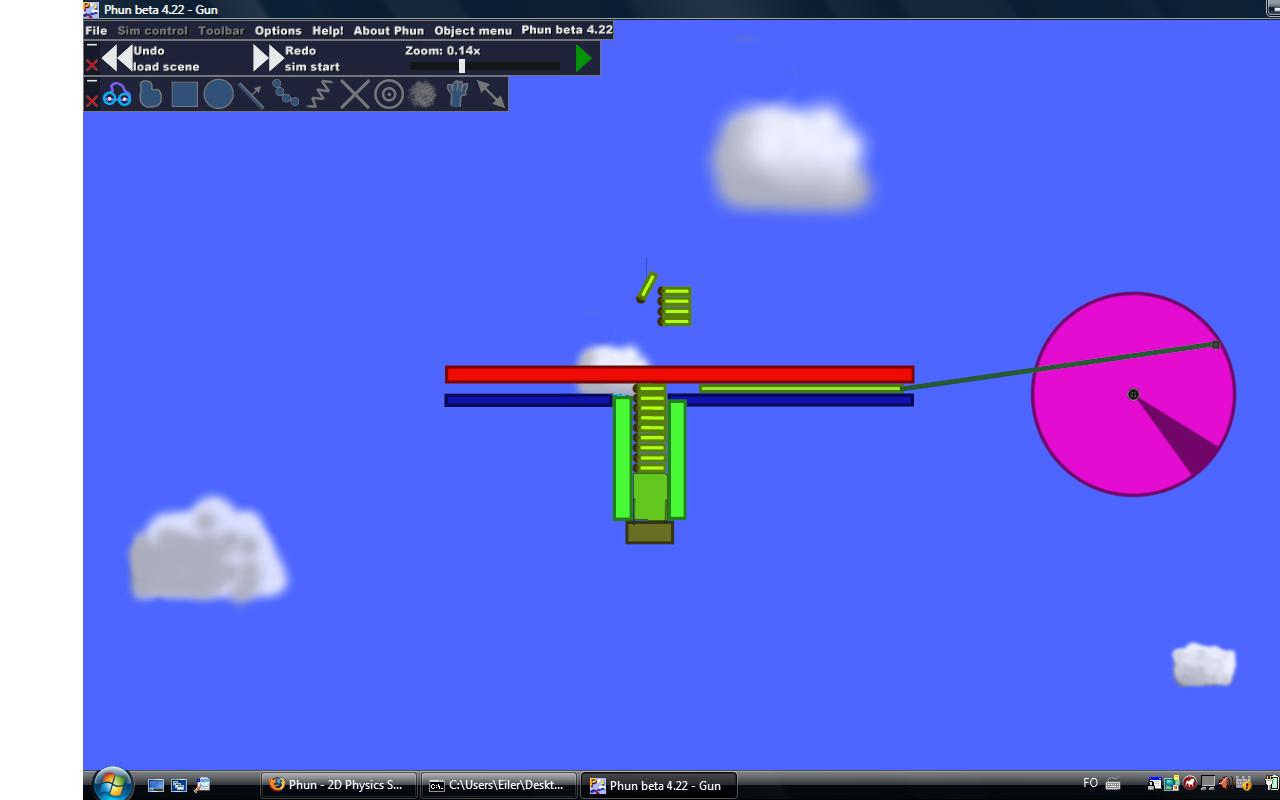Open the File menu
The image size is (1280, 800).
pyautogui.click(x=96, y=30)
